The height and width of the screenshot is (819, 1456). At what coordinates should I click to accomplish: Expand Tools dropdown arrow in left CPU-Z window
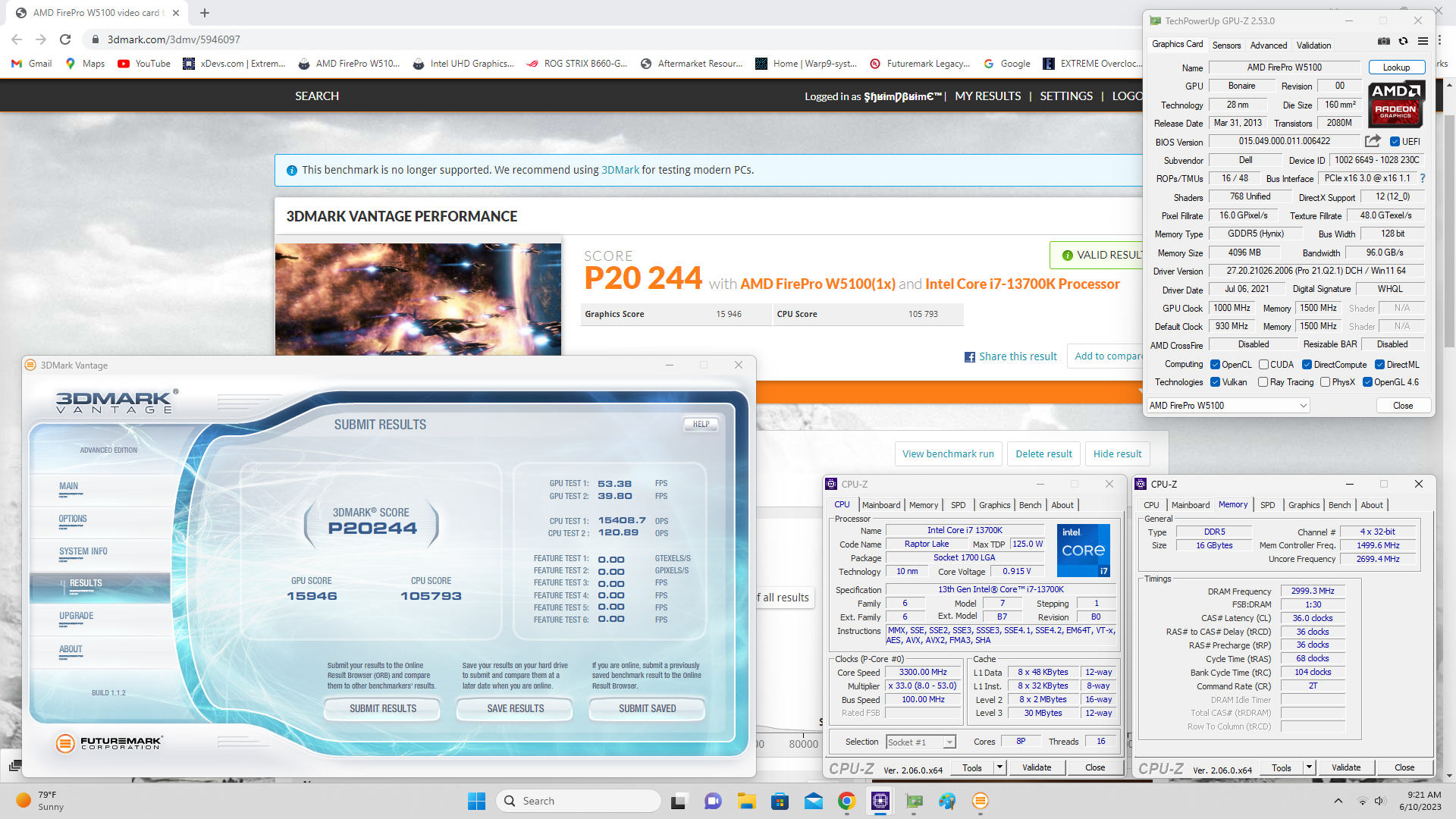pyautogui.click(x=999, y=767)
